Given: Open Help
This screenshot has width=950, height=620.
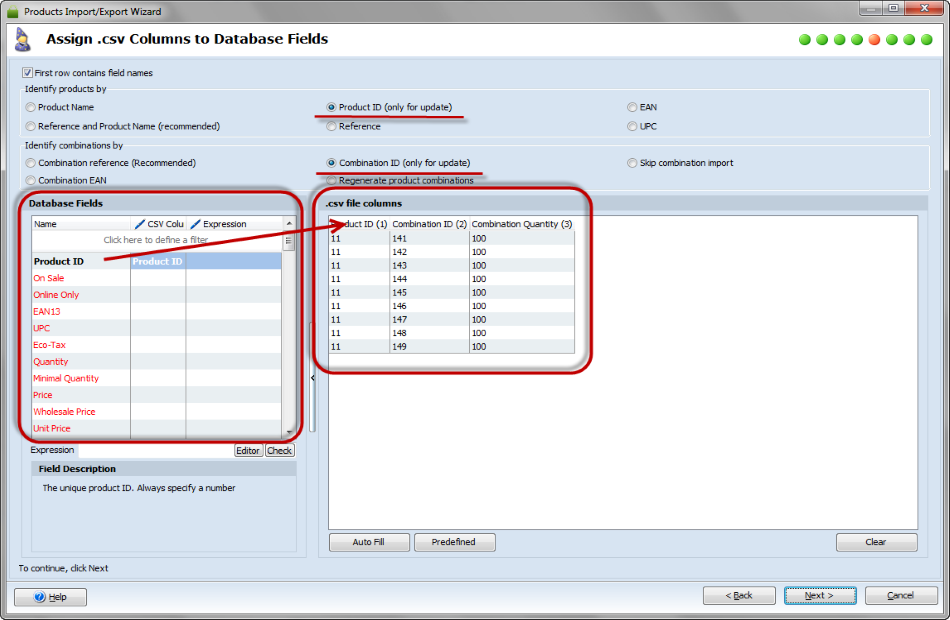Looking at the screenshot, I should [x=50, y=597].
